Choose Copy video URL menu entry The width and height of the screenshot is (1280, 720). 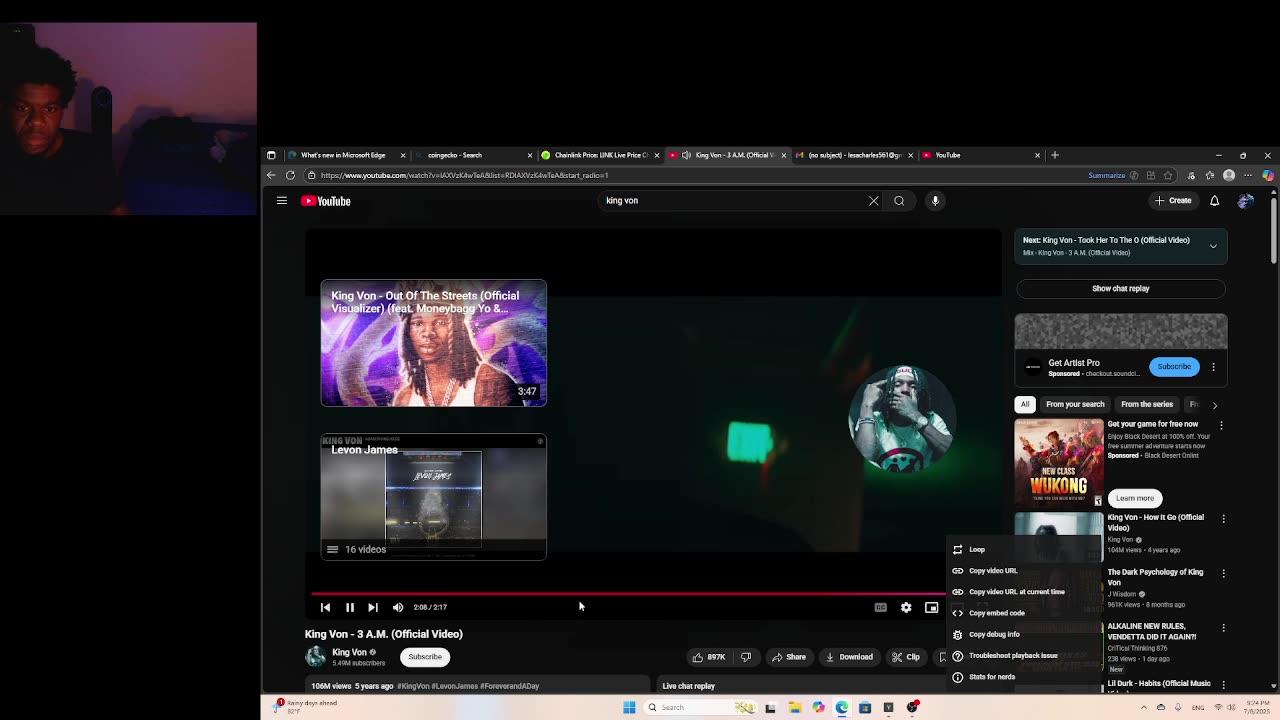(x=1023, y=571)
